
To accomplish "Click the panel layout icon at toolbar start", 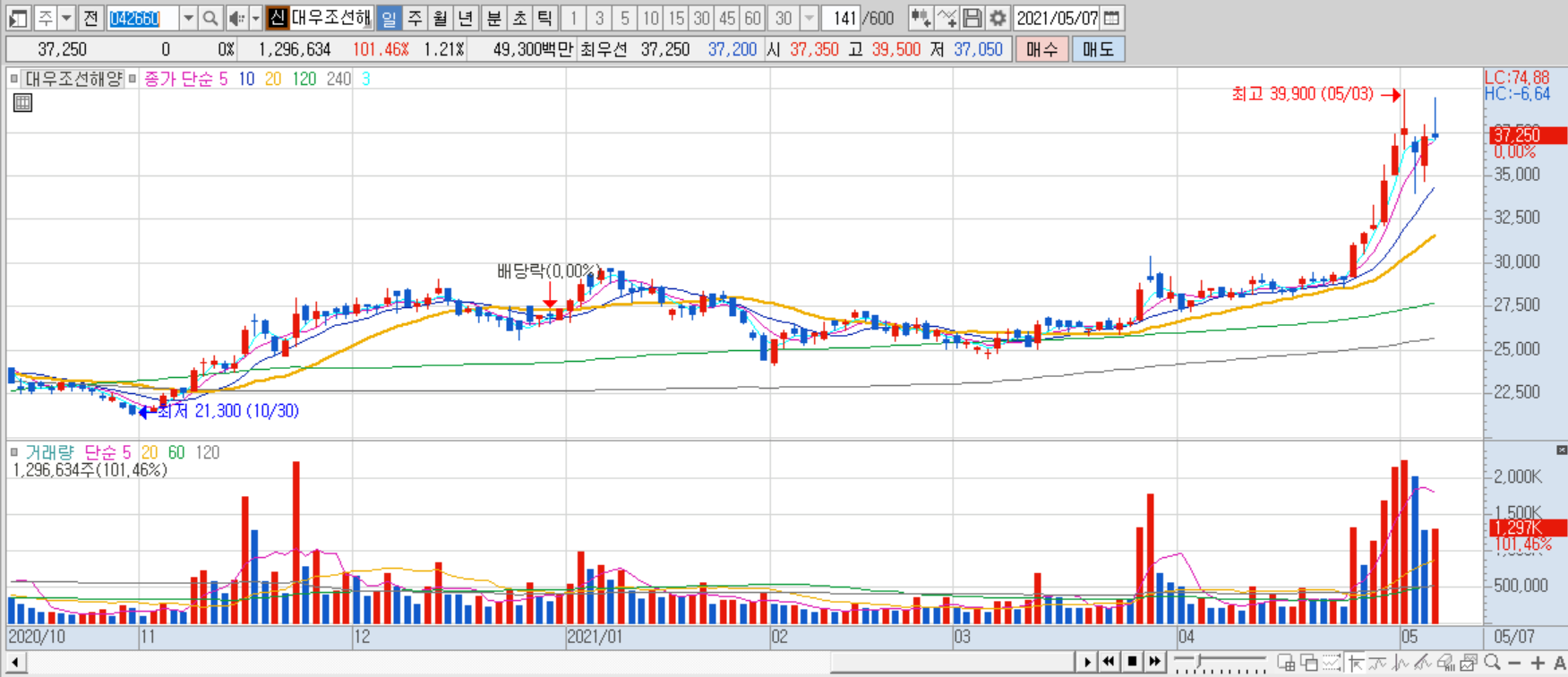I will (18, 18).
